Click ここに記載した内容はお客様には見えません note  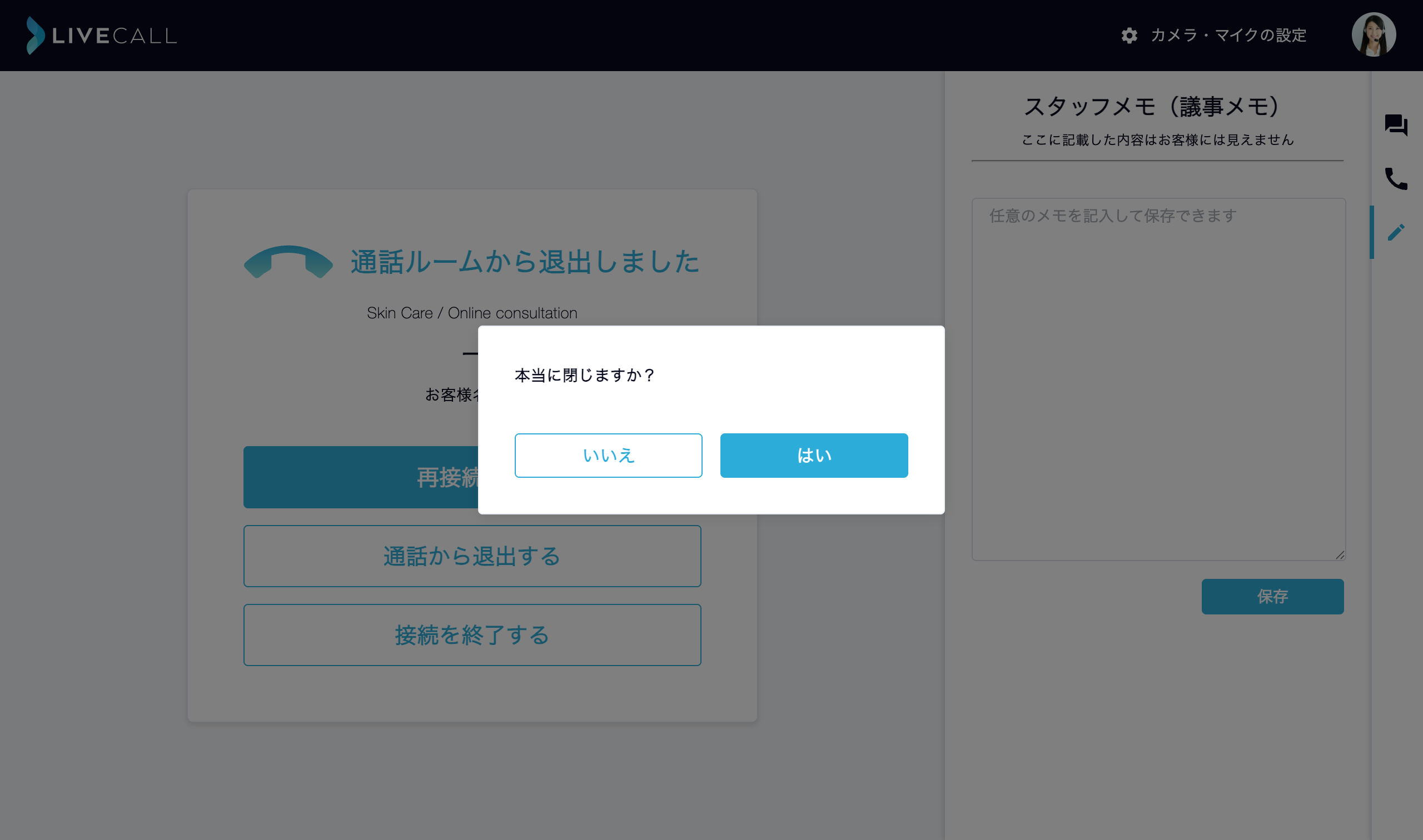(x=1157, y=139)
